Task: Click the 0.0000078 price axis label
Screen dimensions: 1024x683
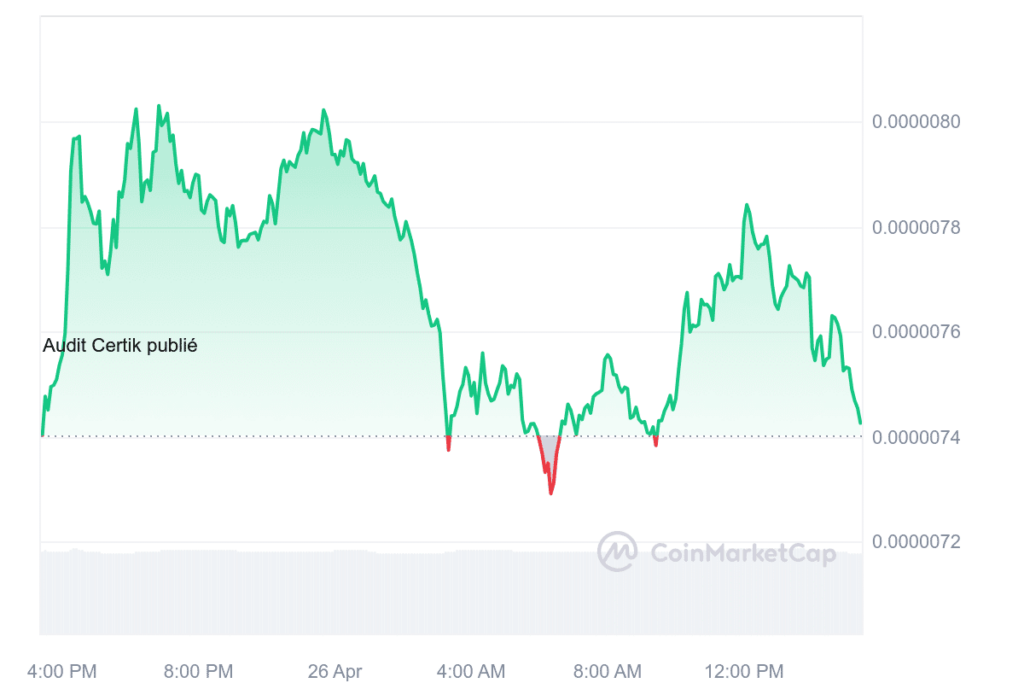Action: (x=916, y=227)
